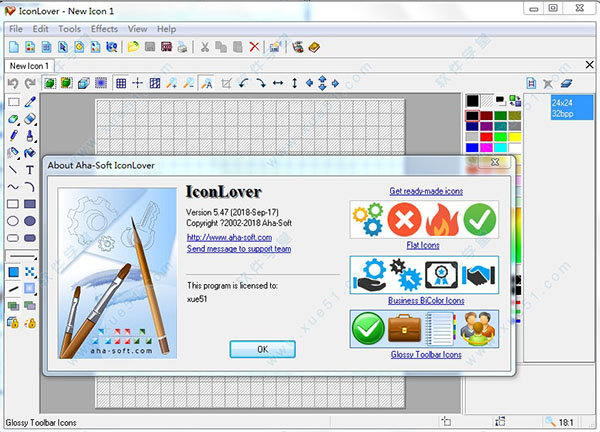Viewport: 600px width, 432px height.
Task: Open the Edit menu
Action: [x=40, y=29]
